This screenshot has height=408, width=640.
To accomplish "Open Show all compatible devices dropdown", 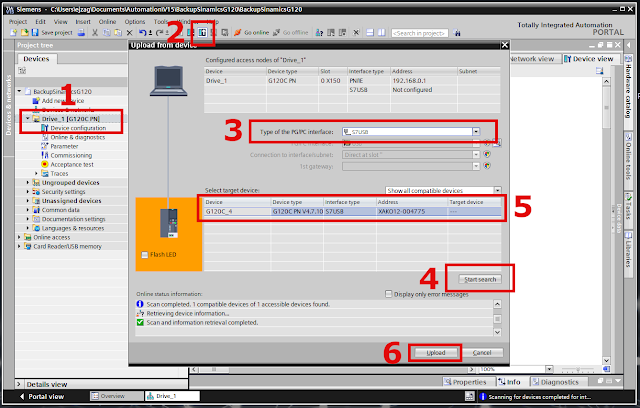I will click(498, 191).
